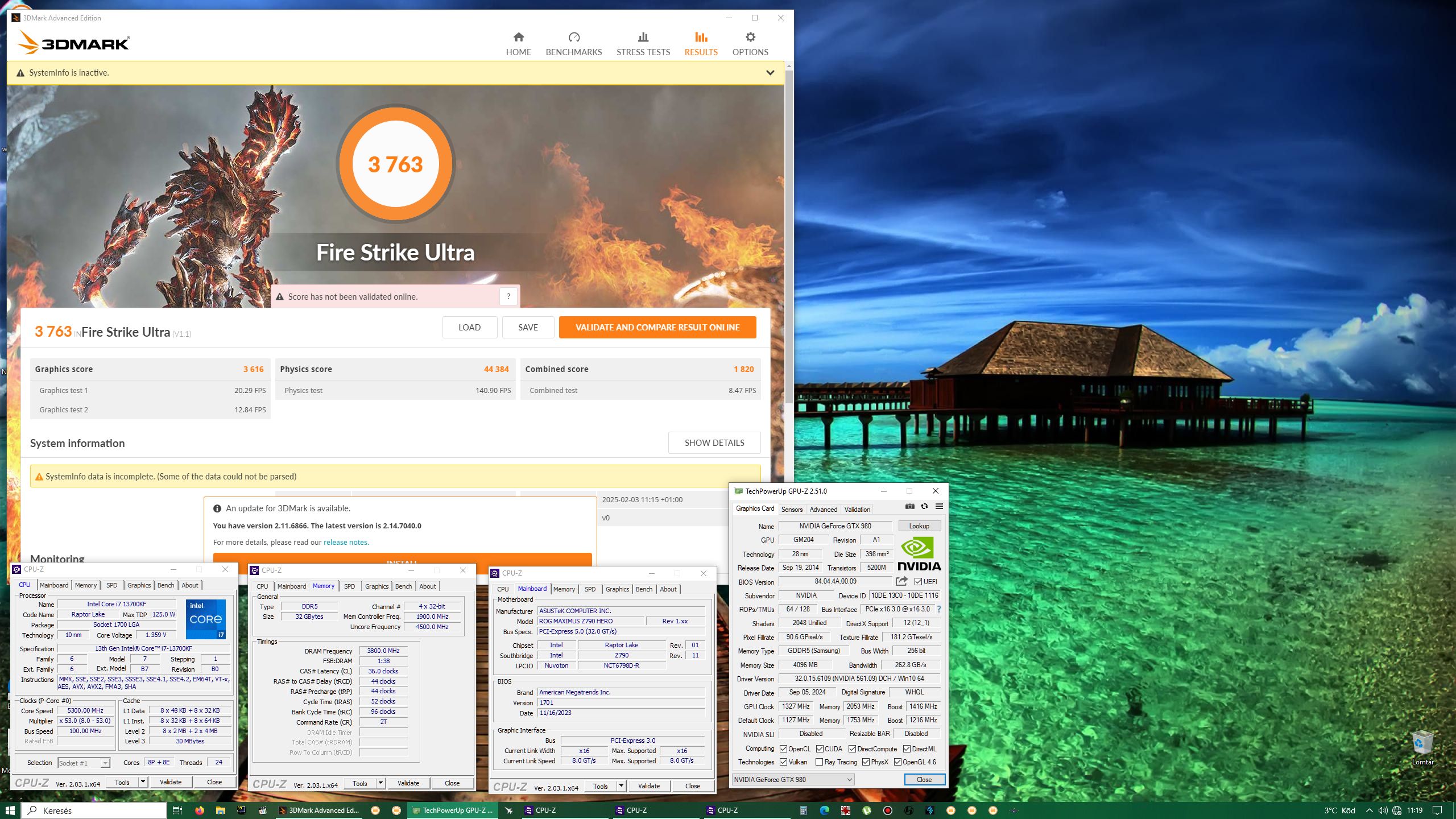Open STRESS TESTS in 3DMark
This screenshot has height=819, width=1456.
[643, 44]
